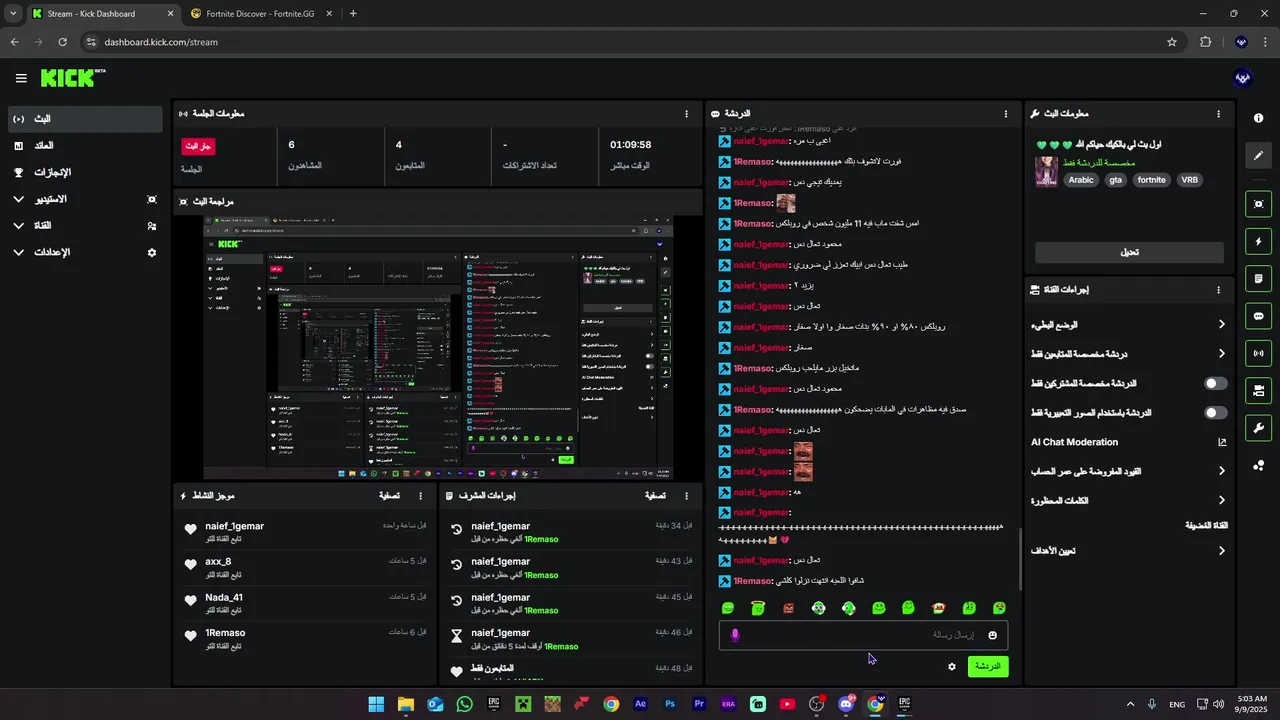Click axx_8 in activity feed

(218, 562)
